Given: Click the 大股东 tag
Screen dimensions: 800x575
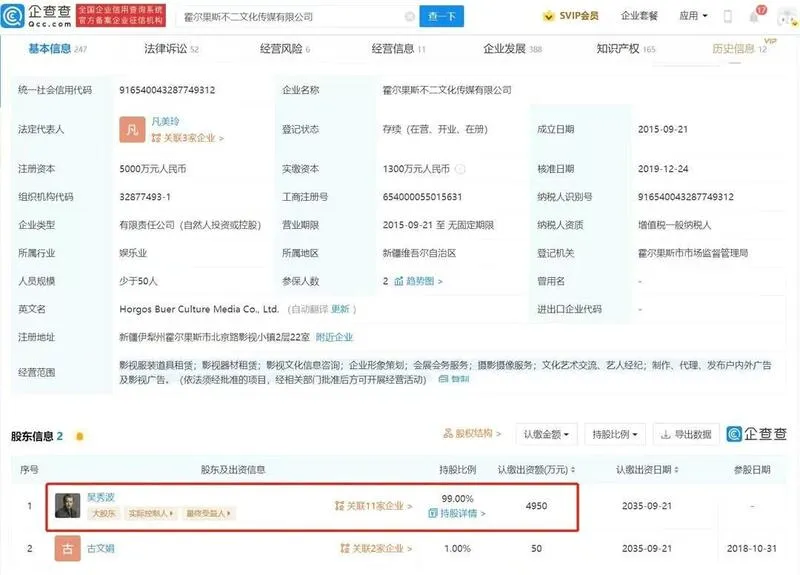Looking at the screenshot, I should pos(104,513).
